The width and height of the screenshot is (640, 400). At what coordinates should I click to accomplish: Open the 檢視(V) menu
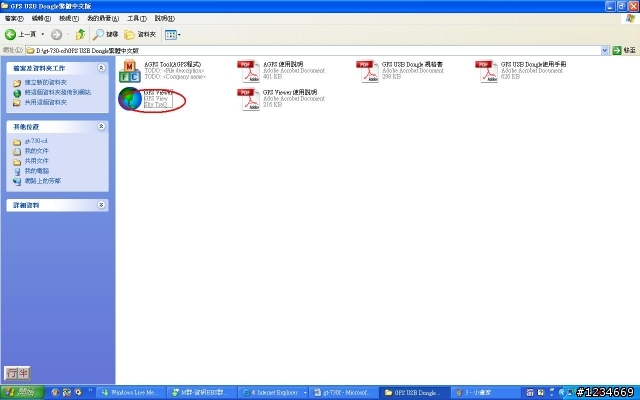(x=69, y=18)
